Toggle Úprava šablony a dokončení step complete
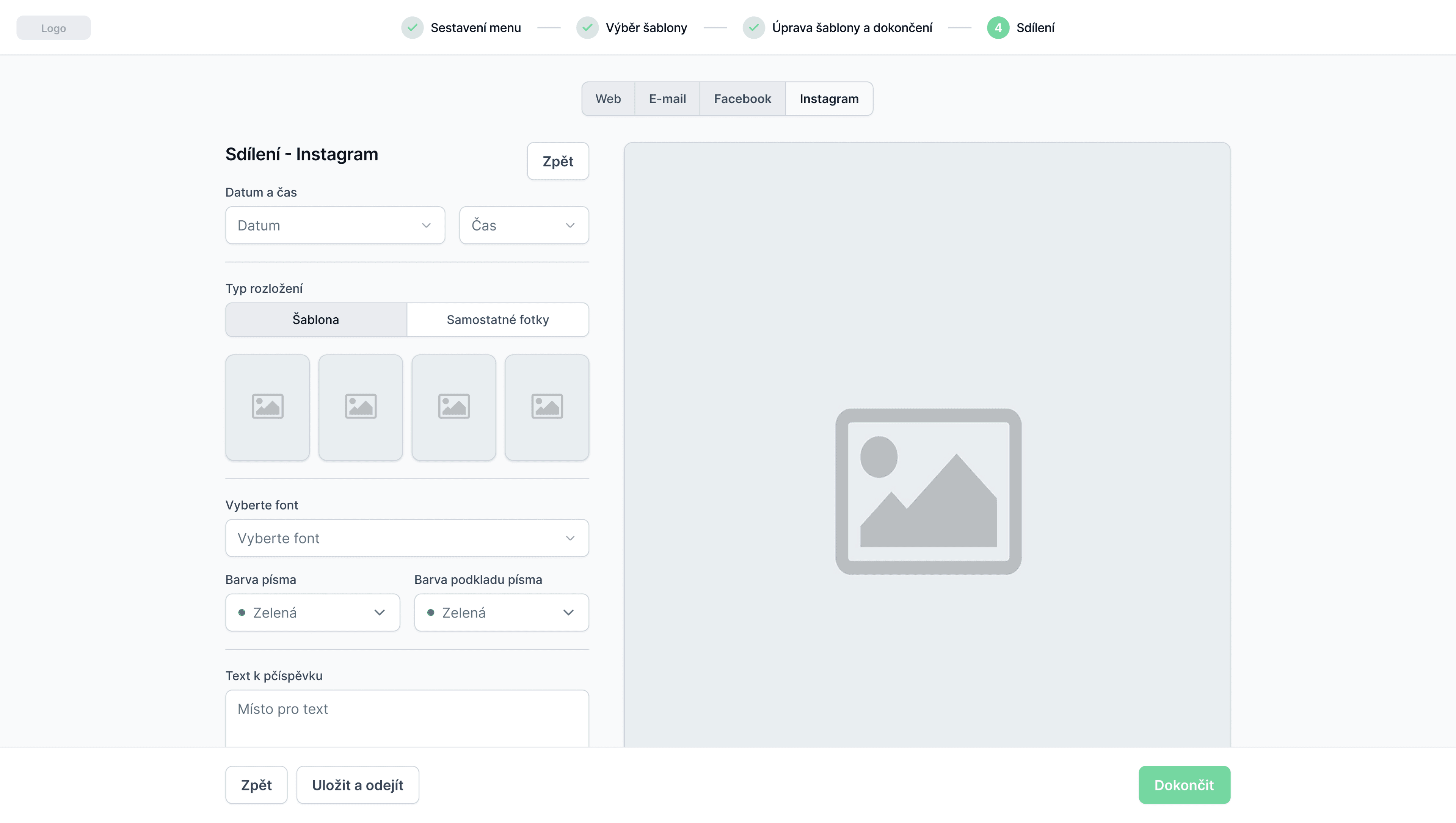The width and height of the screenshot is (1456, 823). (x=754, y=27)
